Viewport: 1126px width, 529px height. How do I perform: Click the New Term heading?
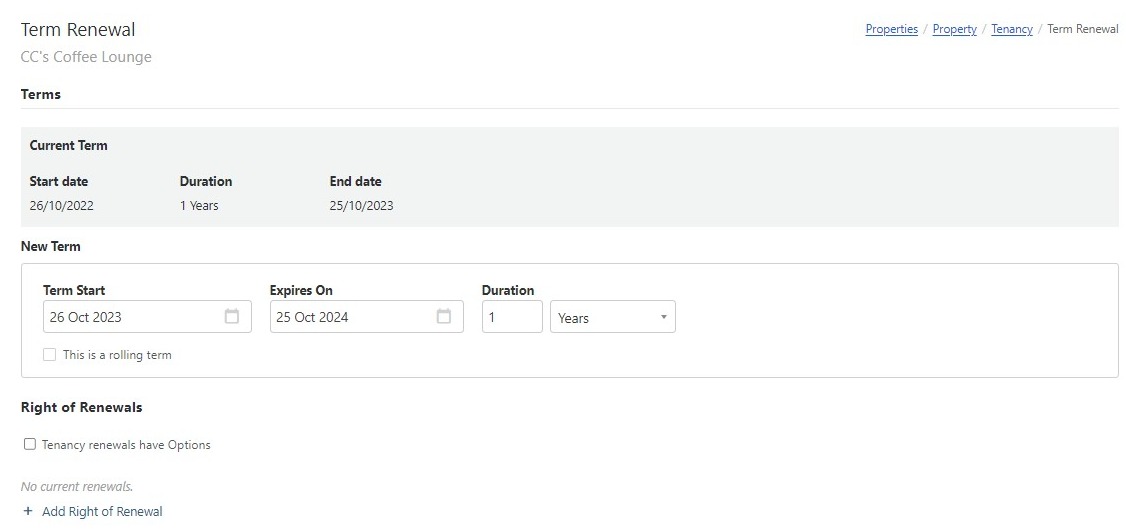tap(50, 246)
